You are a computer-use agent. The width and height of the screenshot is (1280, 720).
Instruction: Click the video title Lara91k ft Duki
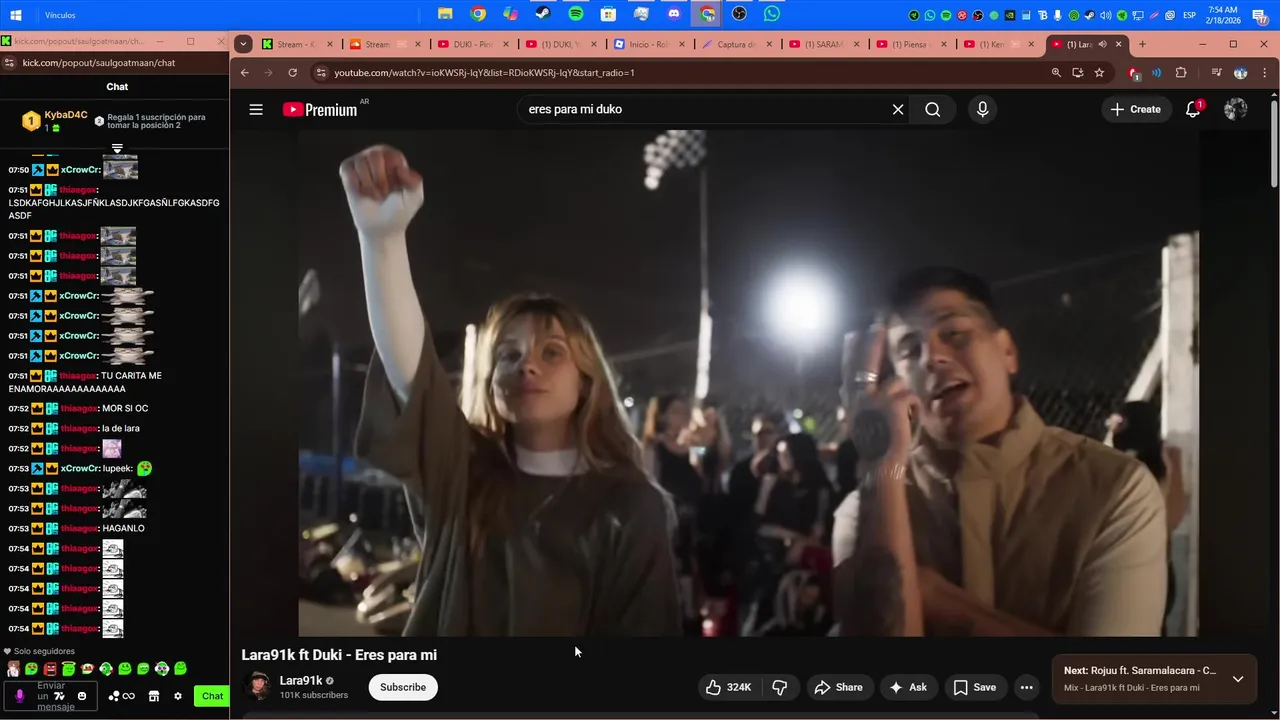coord(339,655)
